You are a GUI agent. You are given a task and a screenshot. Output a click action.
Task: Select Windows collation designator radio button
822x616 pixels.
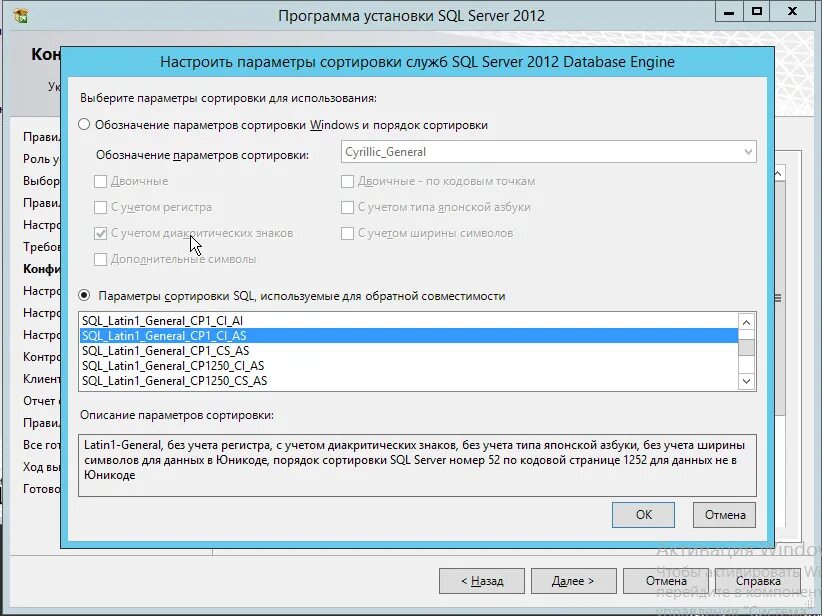click(x=84, y=125)
